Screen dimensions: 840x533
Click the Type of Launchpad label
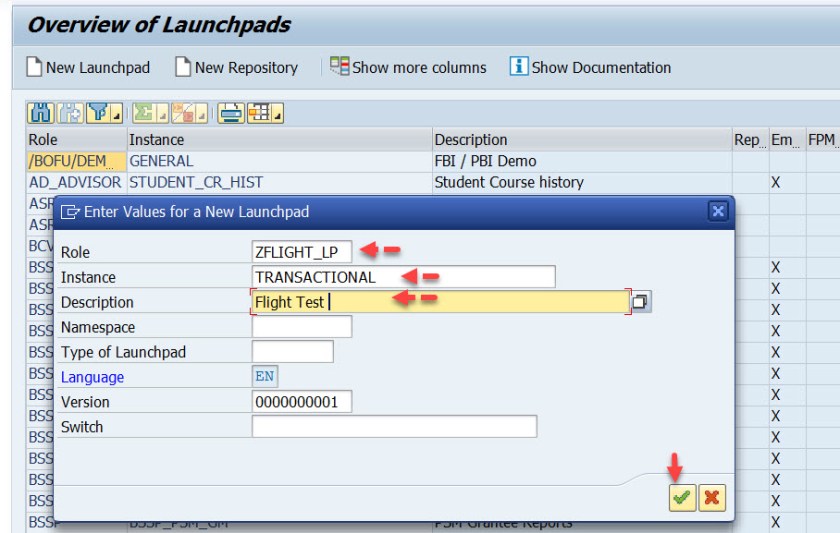click(x=123, y=352)
